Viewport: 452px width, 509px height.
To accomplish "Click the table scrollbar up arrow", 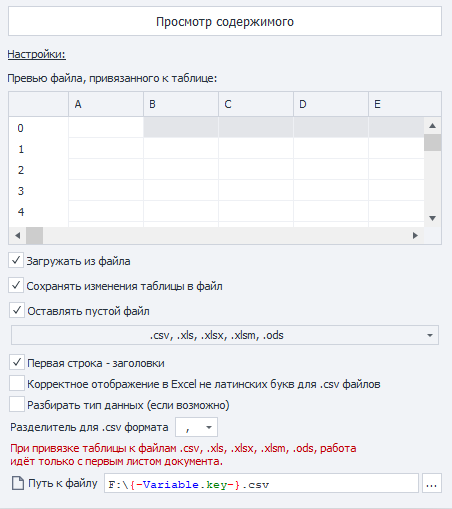I will pos(433,126).
